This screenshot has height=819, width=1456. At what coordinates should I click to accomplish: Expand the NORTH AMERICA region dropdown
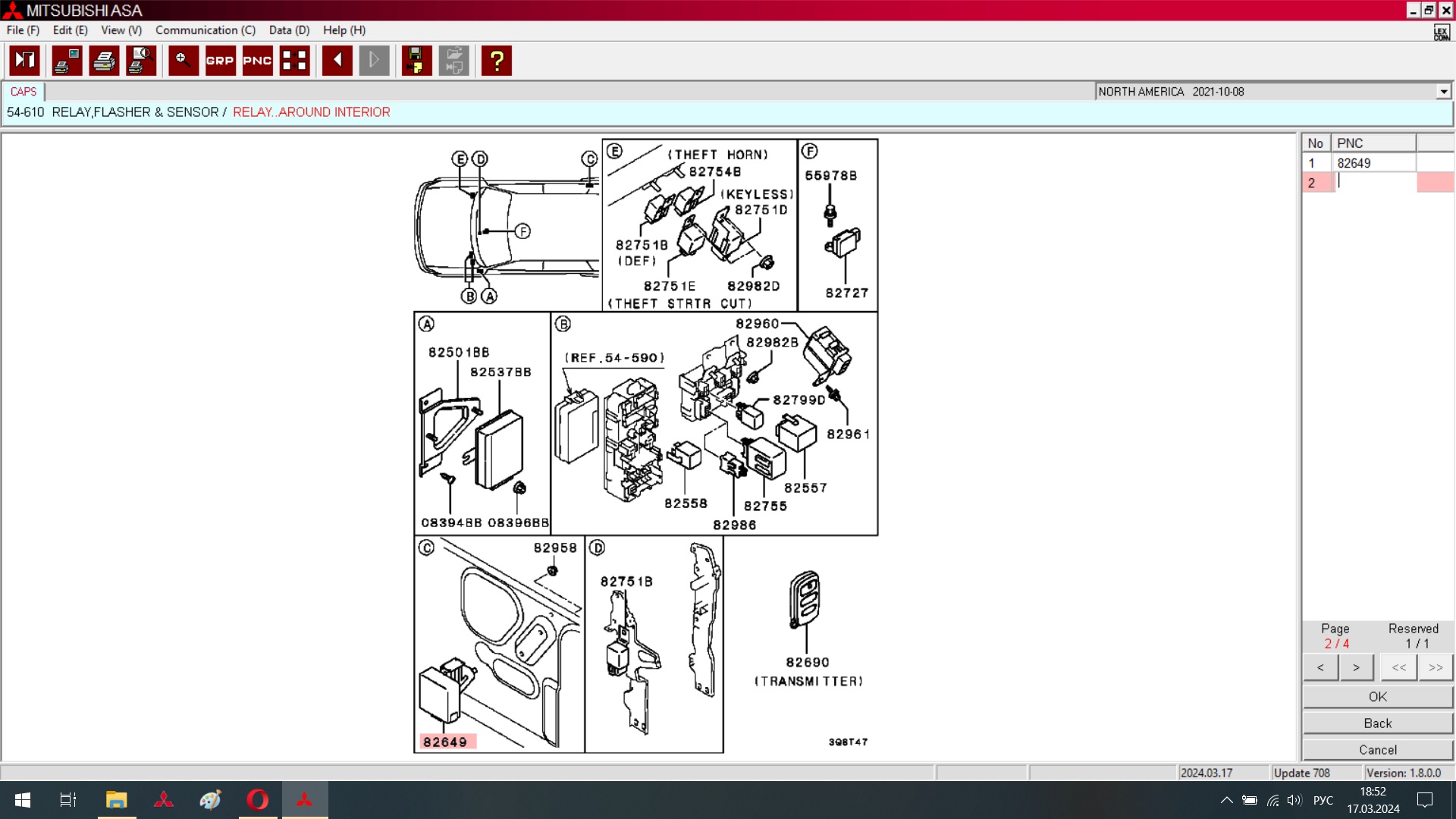click(x=1443, y=92)
